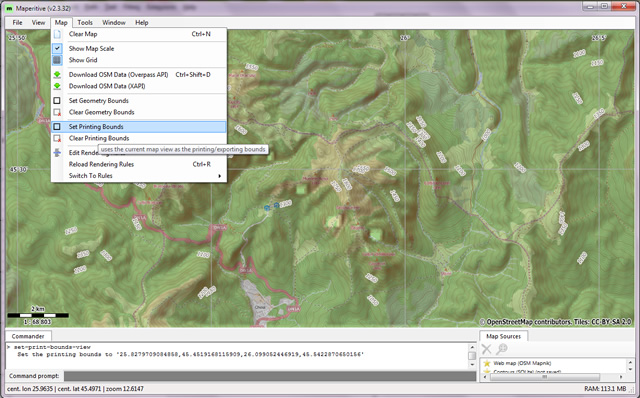The height and width of the screenshot is (398, 640).
Task: Open the Window menu
Action: click(114, 22)
